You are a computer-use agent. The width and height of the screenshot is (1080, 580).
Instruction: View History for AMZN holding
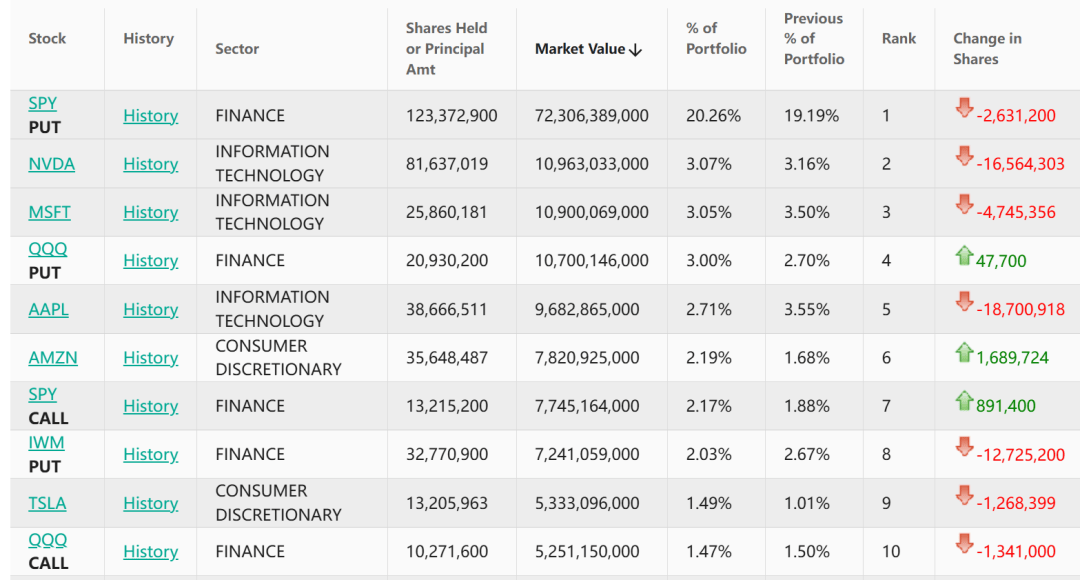pyautogui.click(x=151, y=358)
